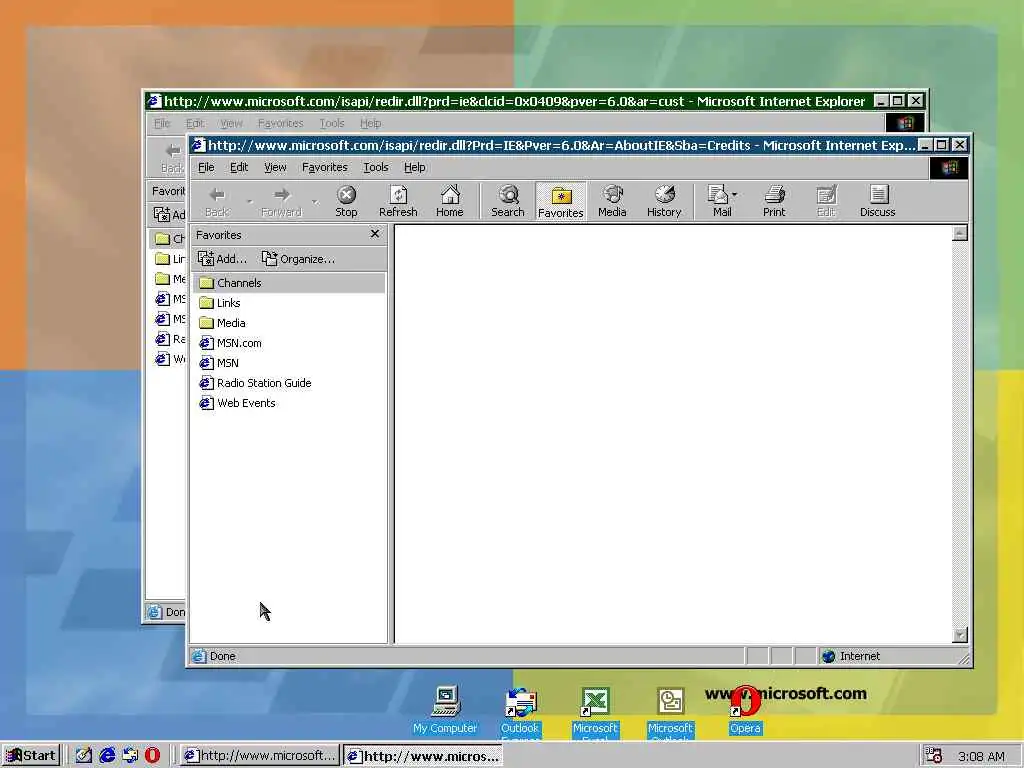1024x768 pixels.
Task: Click the Stop toolbar button
Action: tap(346, 201)
